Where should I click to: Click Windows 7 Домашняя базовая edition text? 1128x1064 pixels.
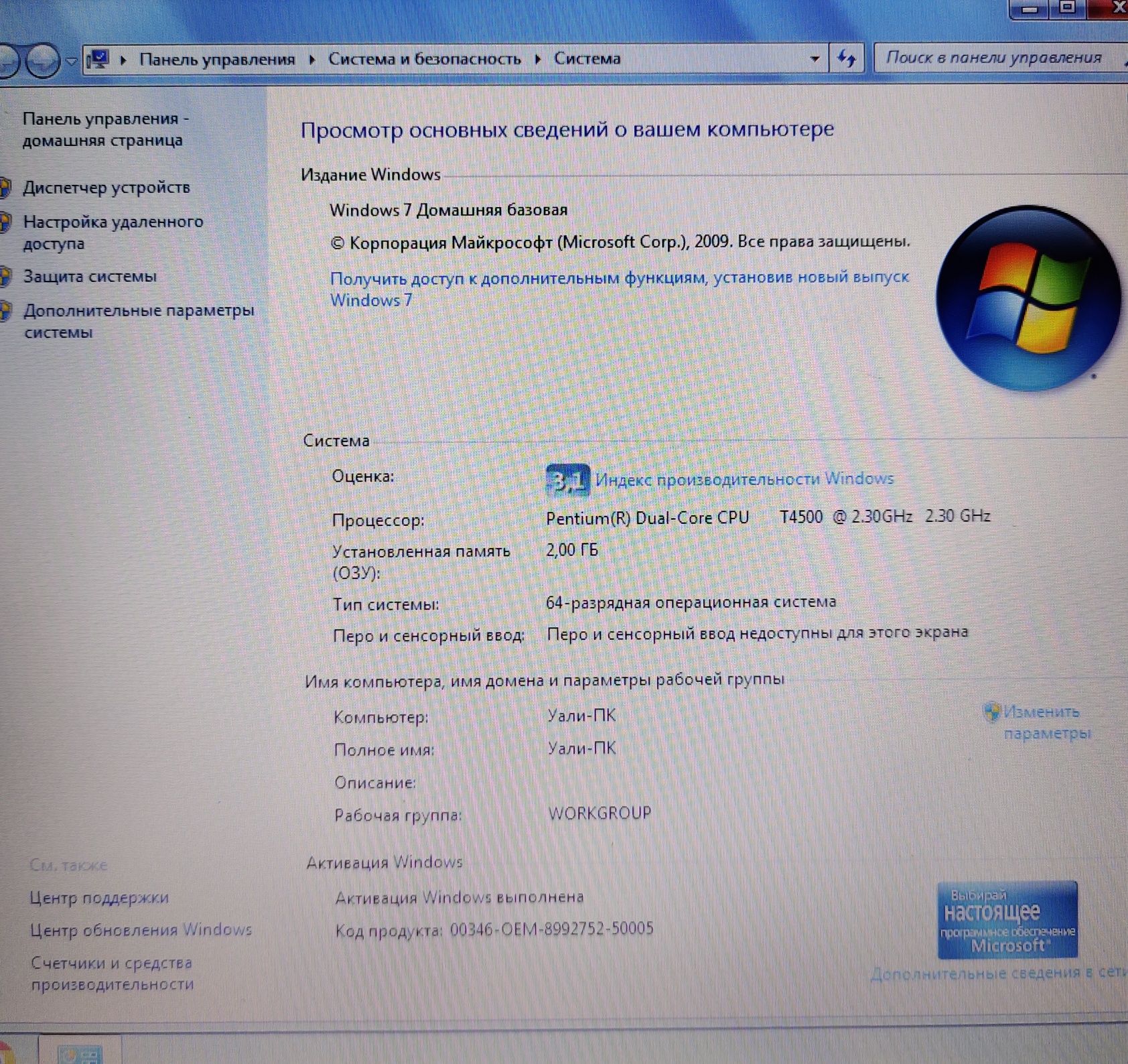point(448,210)
